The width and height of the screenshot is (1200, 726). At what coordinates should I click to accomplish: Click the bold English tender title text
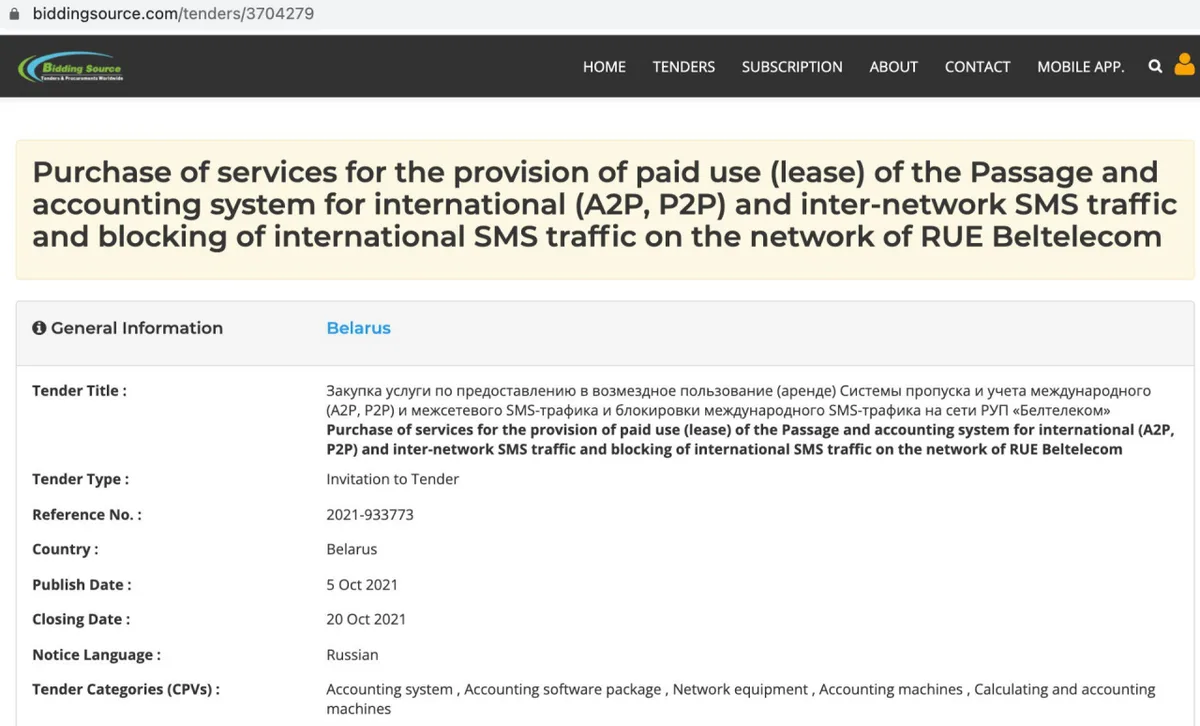click(750, 439)
